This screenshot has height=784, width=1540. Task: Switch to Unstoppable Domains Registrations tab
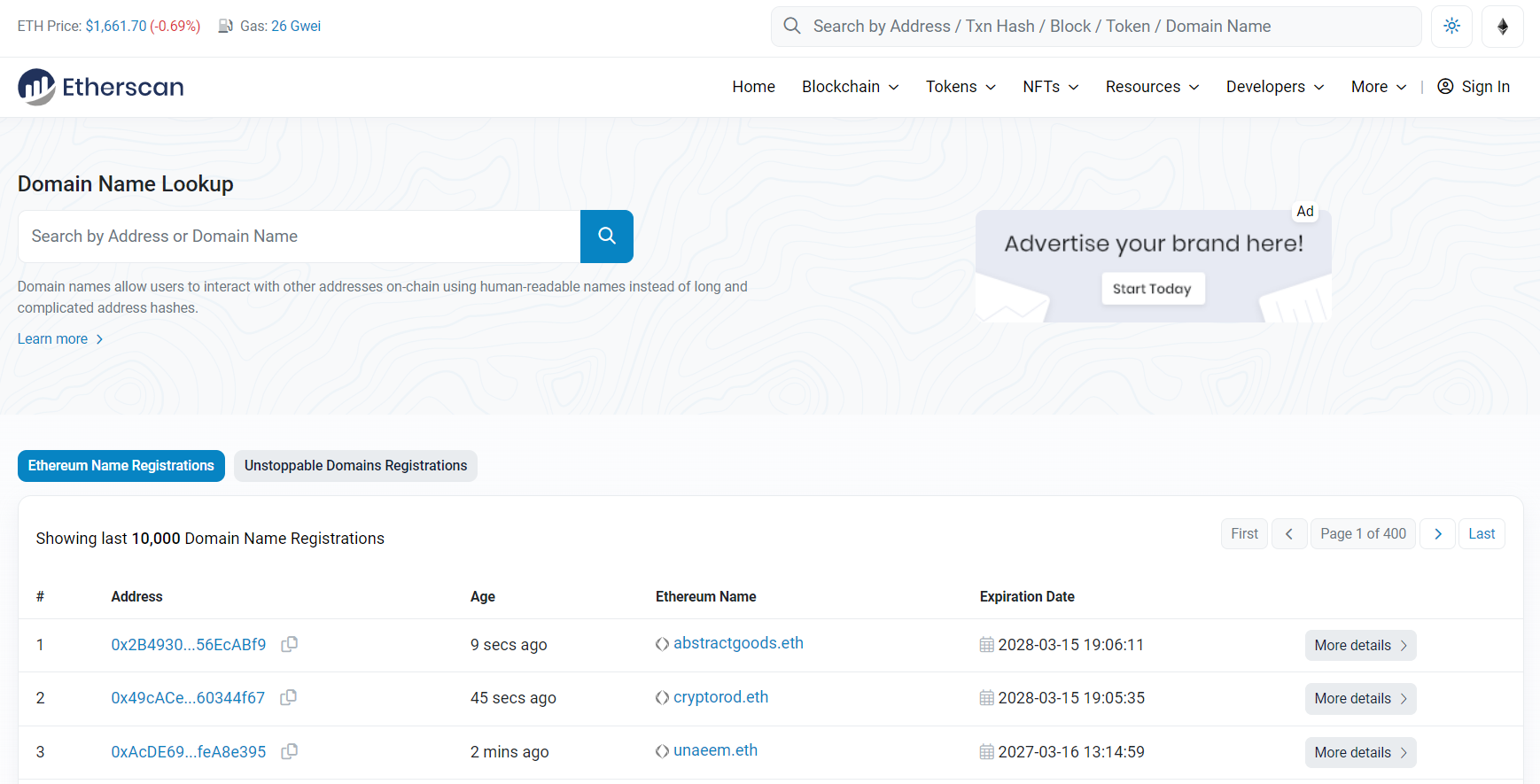pos(355,466)
